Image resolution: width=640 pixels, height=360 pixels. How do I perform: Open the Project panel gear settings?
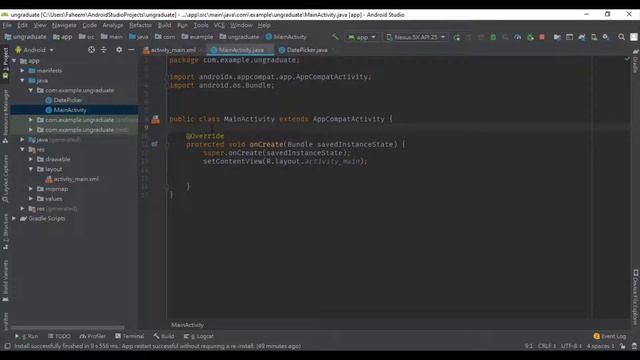tap(119, 50)
